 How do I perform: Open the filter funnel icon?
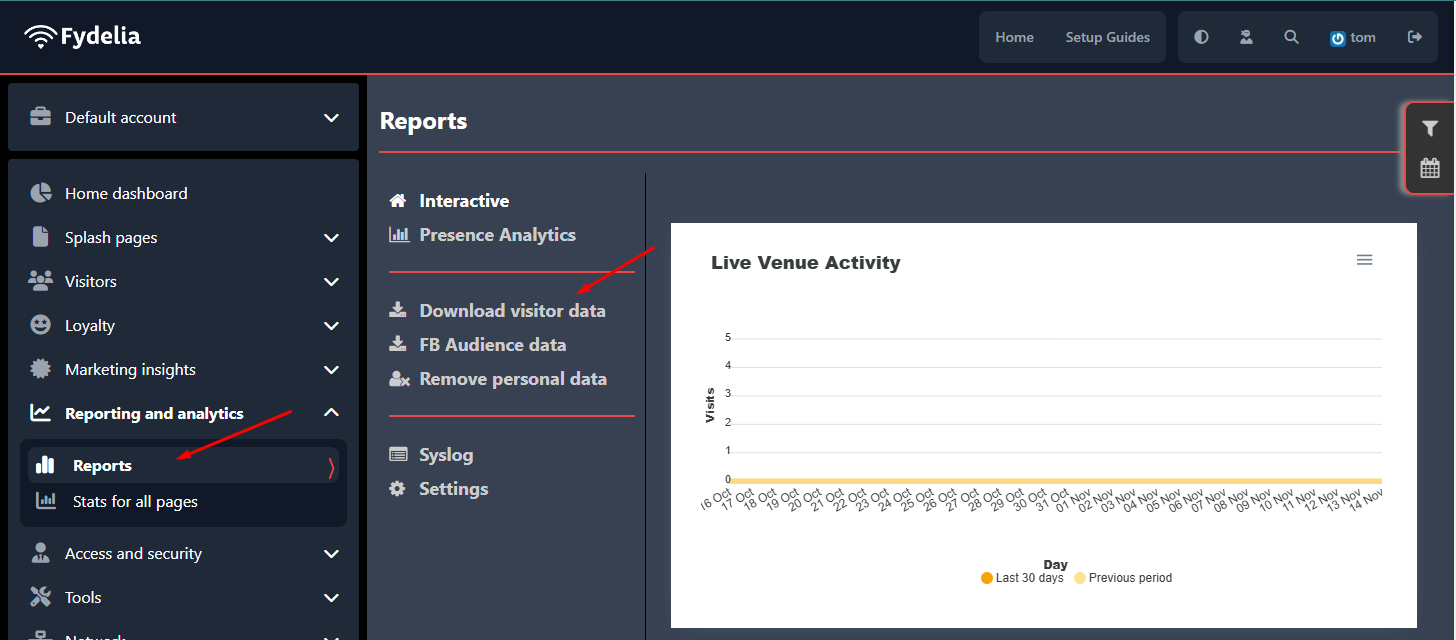click(x=1430, y=129)
